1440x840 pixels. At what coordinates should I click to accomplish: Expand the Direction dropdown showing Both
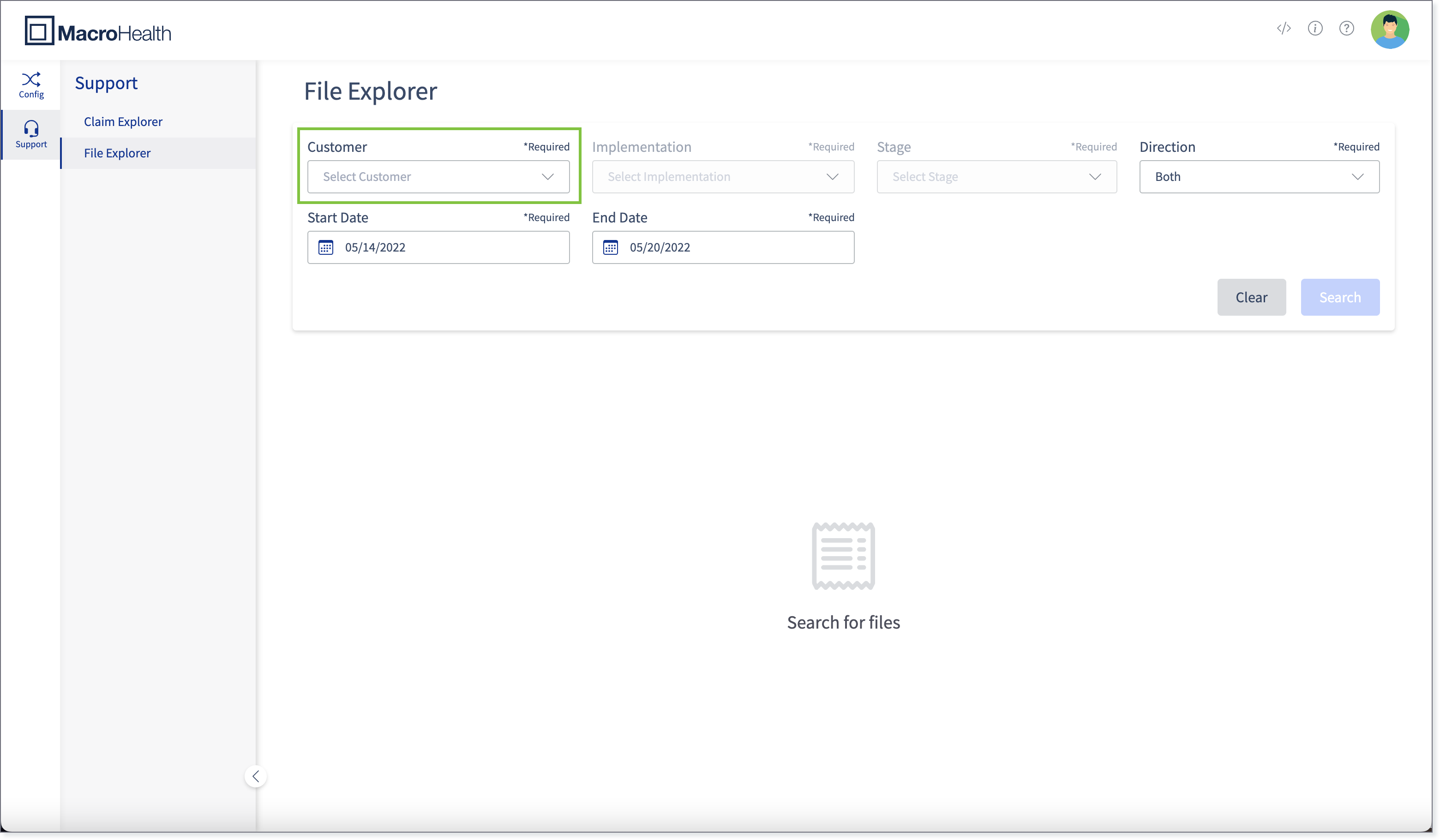click(1259, 177)
